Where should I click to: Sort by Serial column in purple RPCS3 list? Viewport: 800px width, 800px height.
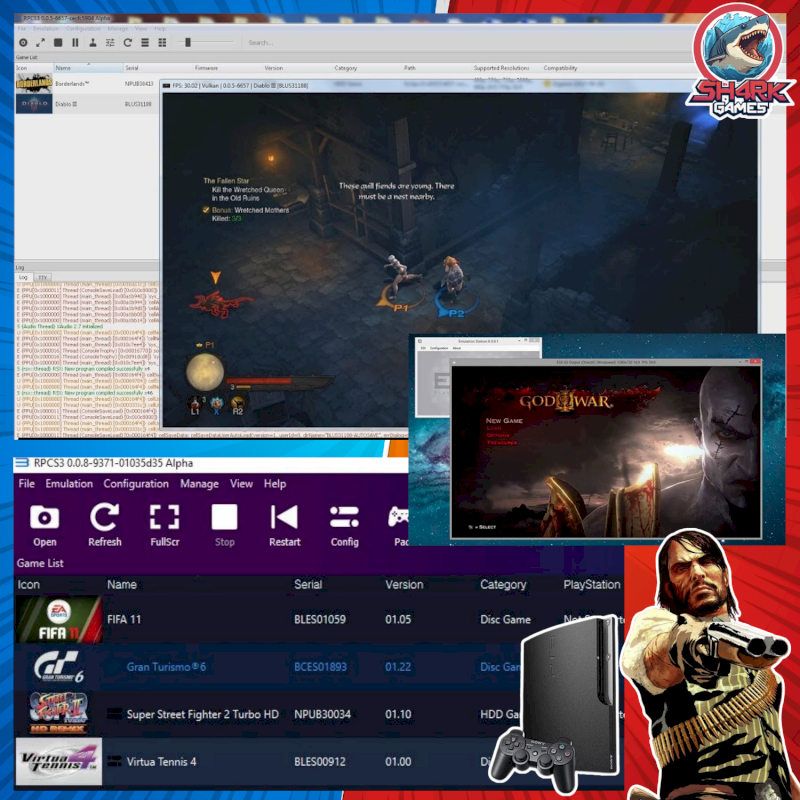pos(308,585)
